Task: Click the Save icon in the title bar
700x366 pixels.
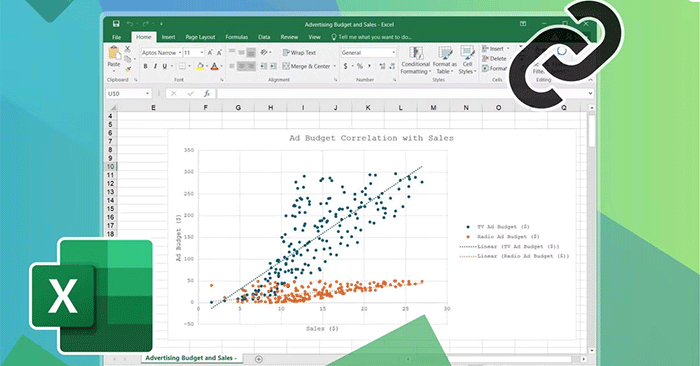Action: [x=116, y=24]
